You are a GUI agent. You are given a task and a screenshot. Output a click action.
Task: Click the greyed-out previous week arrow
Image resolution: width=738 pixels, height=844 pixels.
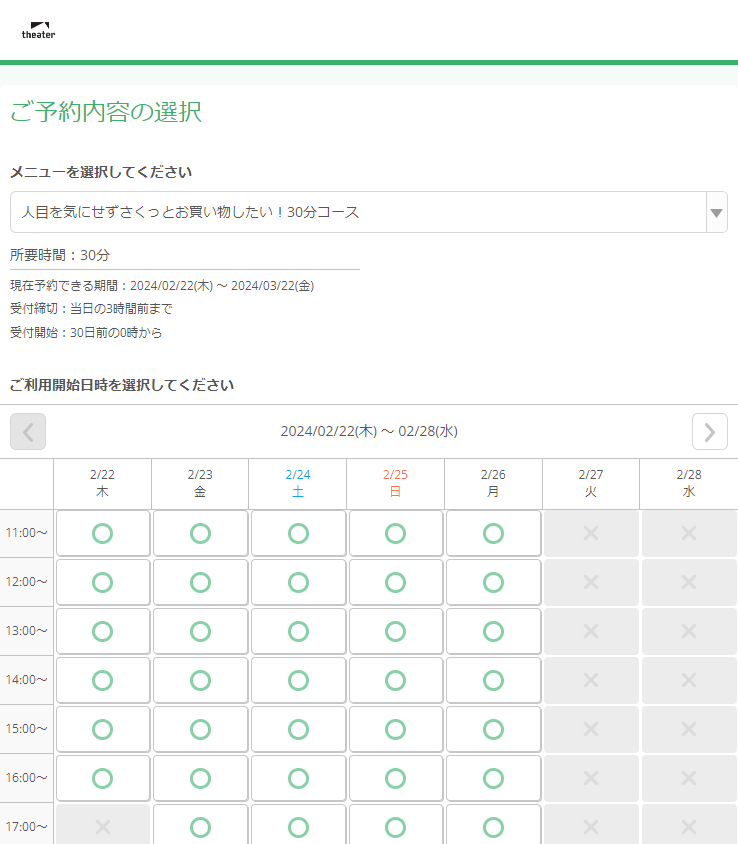coord(27,431)
